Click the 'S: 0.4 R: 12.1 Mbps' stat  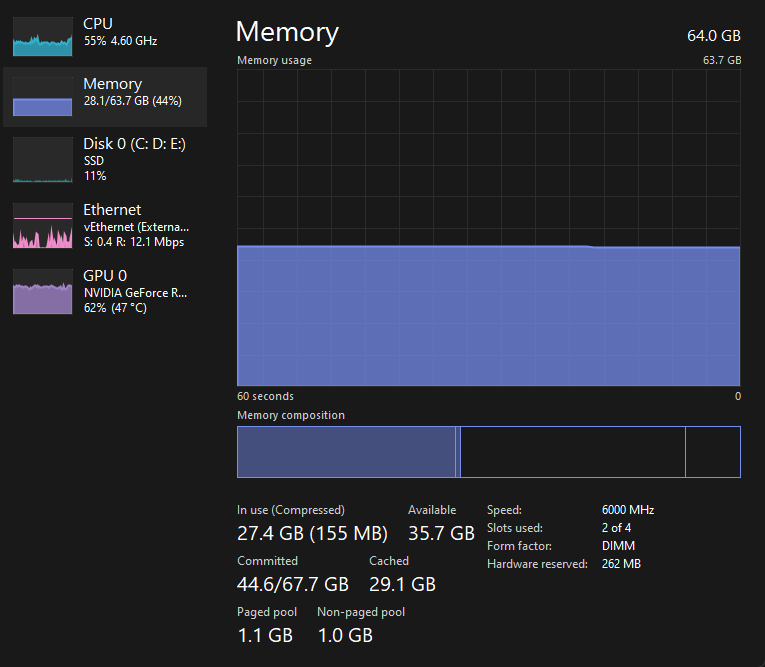[134, 242]
